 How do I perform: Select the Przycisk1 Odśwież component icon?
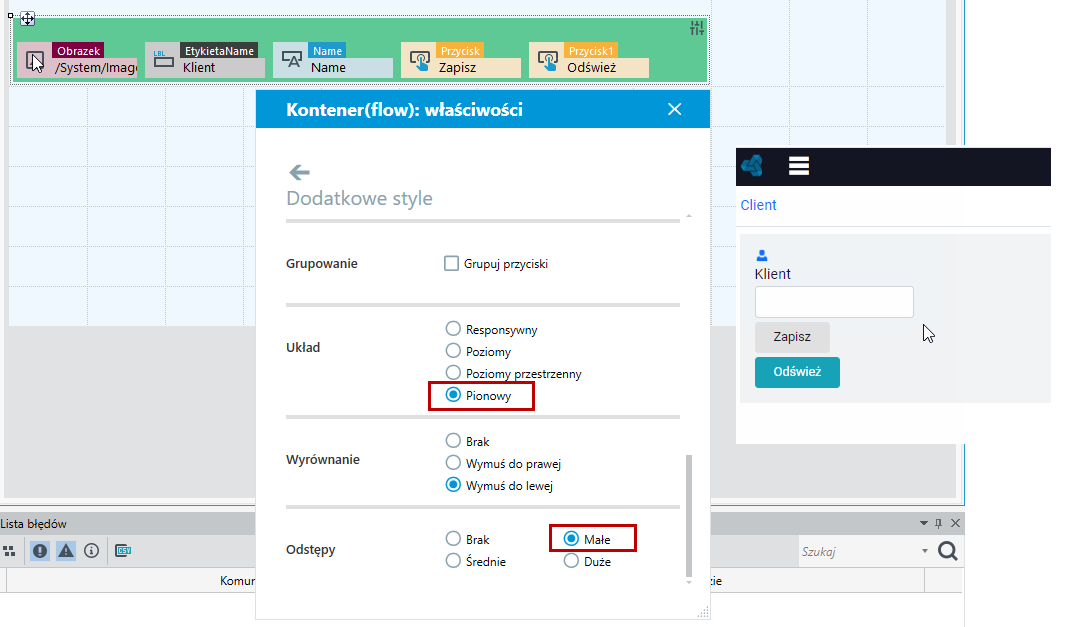tap(548, 60)
